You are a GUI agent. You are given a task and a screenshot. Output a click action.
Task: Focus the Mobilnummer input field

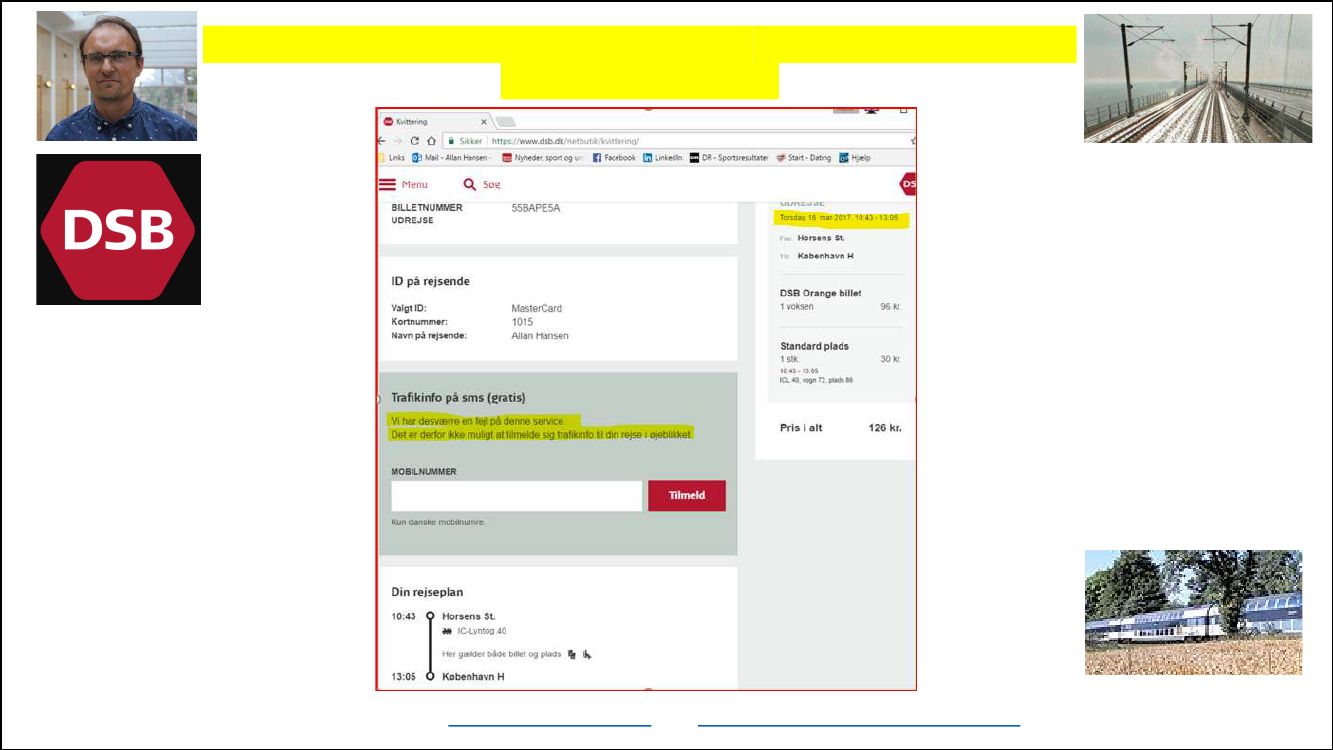point(516,496)
